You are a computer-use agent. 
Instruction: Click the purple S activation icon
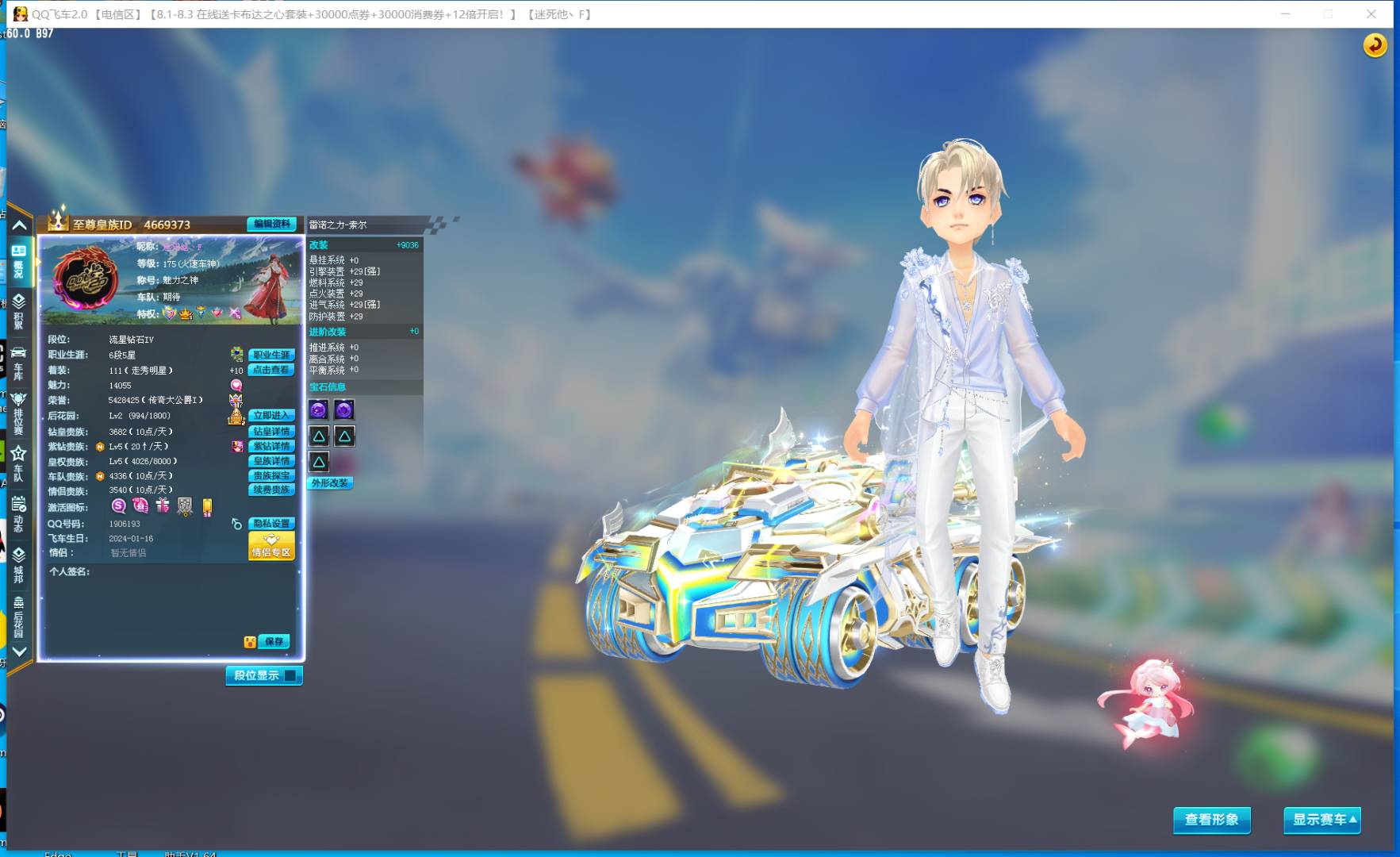[119, 505]
